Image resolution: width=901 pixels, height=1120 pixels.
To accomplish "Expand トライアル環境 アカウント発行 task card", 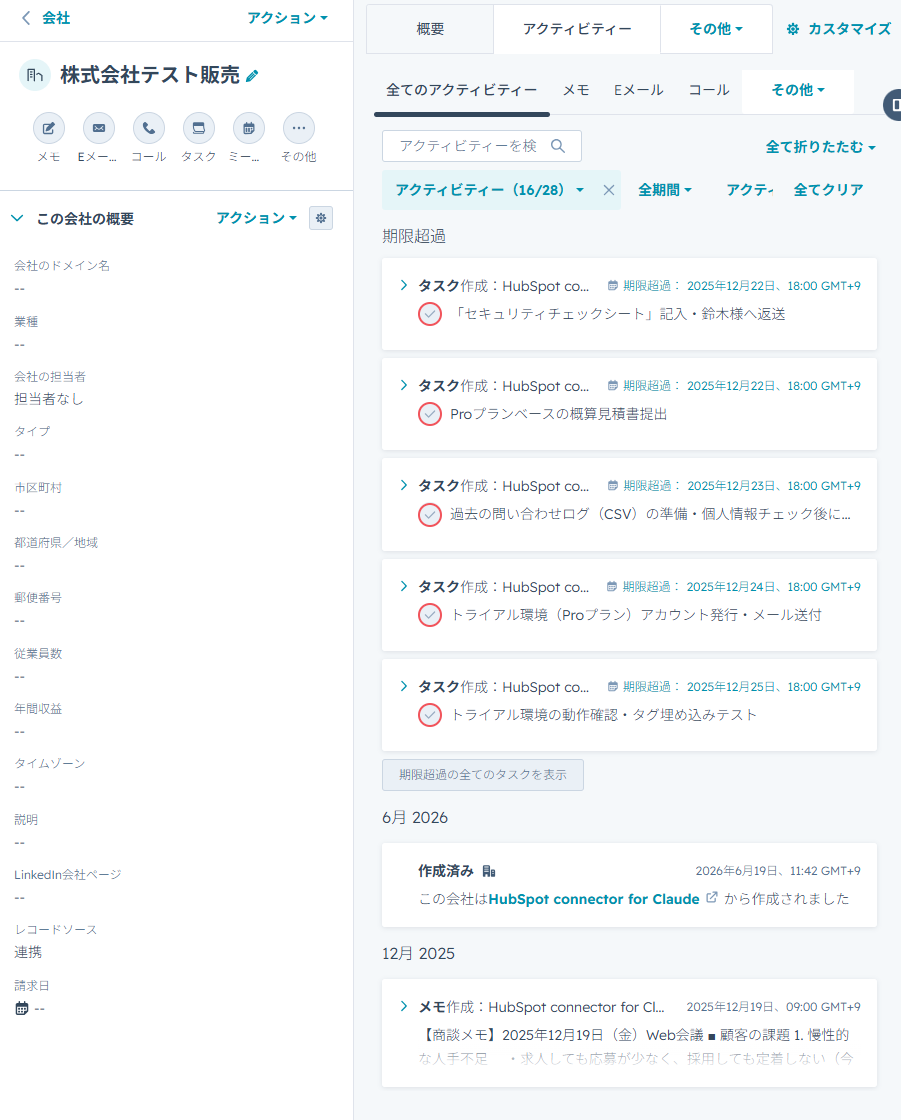I will click(x=404, y=586).
